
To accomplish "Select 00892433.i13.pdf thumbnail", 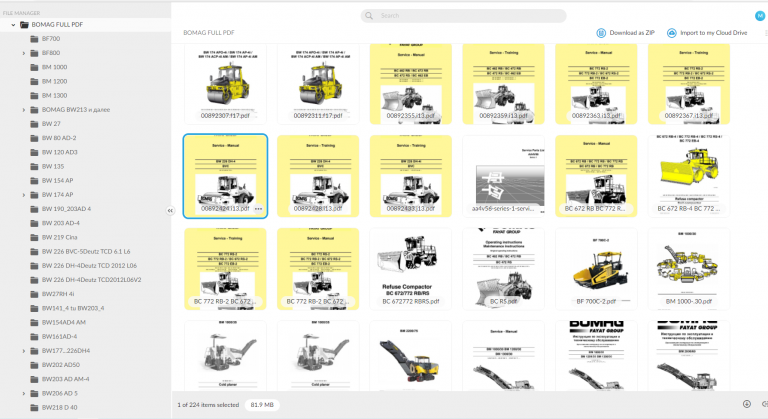I will click(x=410, y=176).
